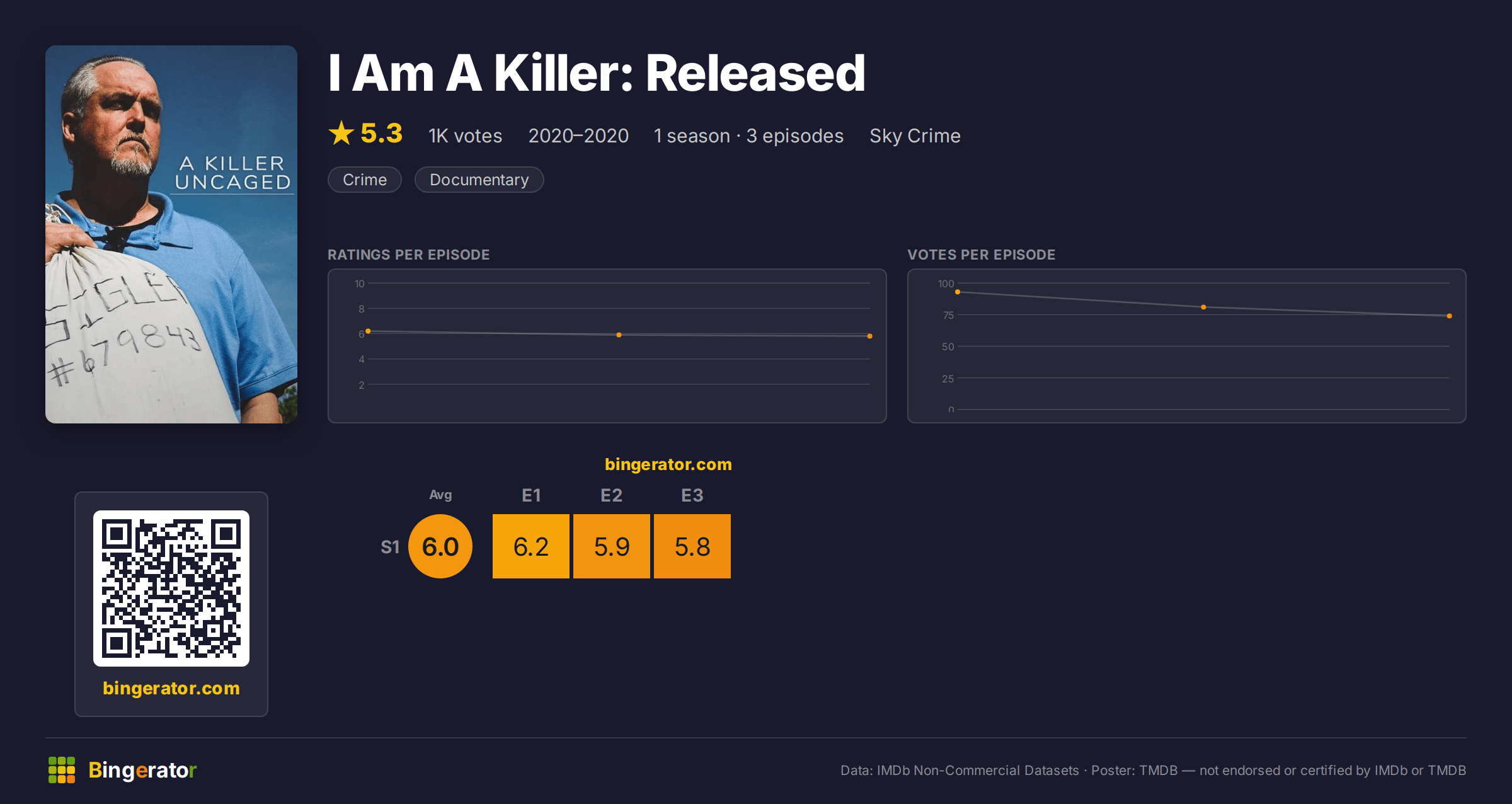Image resolution: width=1512 pixels, height=804 pixels.
Task: Select the S1 average 6.0 circle
Action: (440, 546)
